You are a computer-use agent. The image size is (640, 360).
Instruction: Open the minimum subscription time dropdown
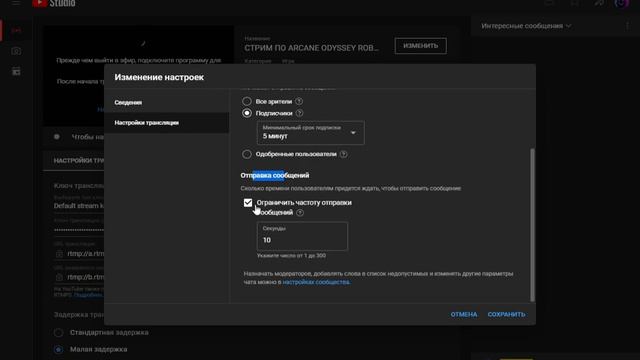[x=311, y=133]
